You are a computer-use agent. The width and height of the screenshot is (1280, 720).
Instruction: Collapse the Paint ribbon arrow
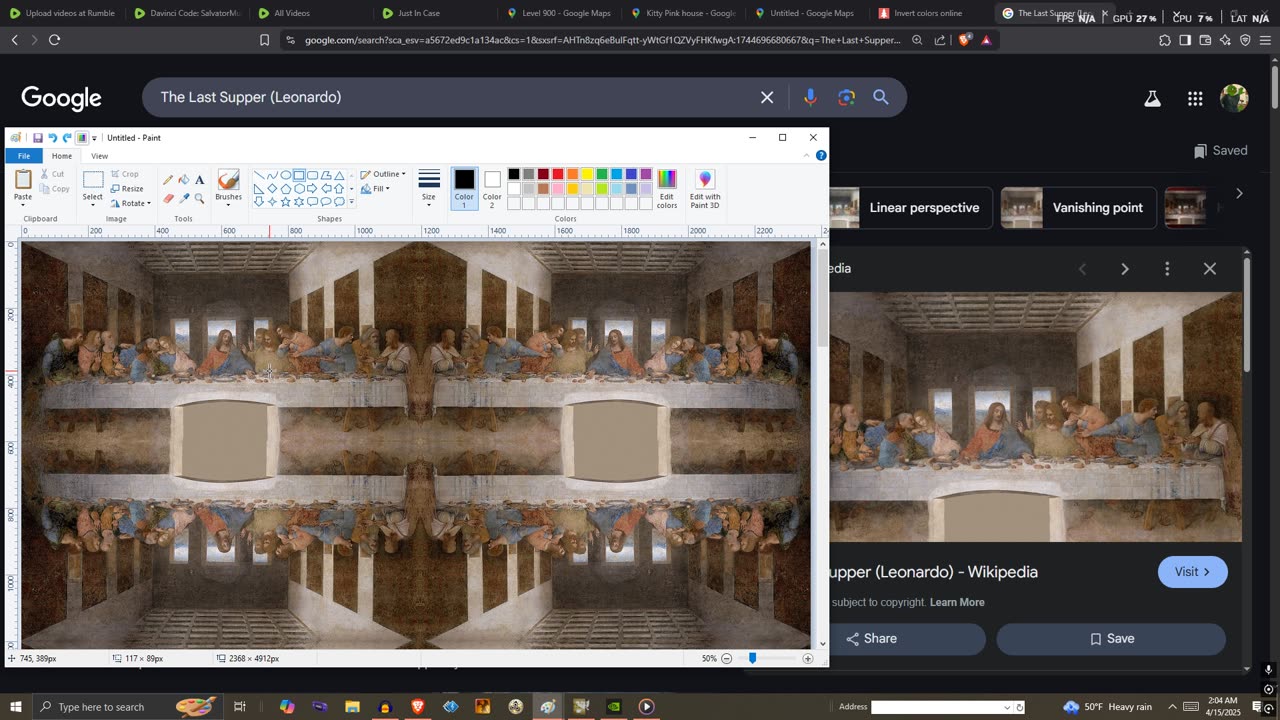pyautogui.click(x=806, y=156)
